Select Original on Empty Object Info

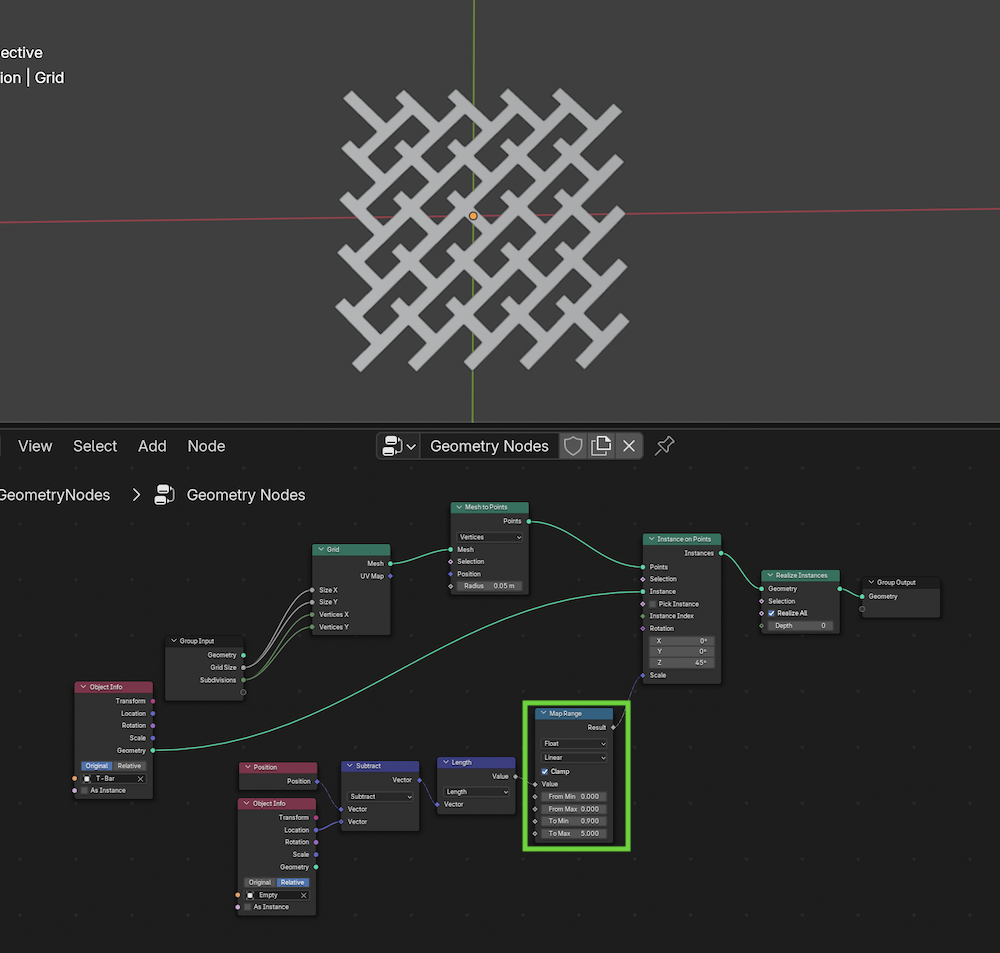tap(260, 883)
